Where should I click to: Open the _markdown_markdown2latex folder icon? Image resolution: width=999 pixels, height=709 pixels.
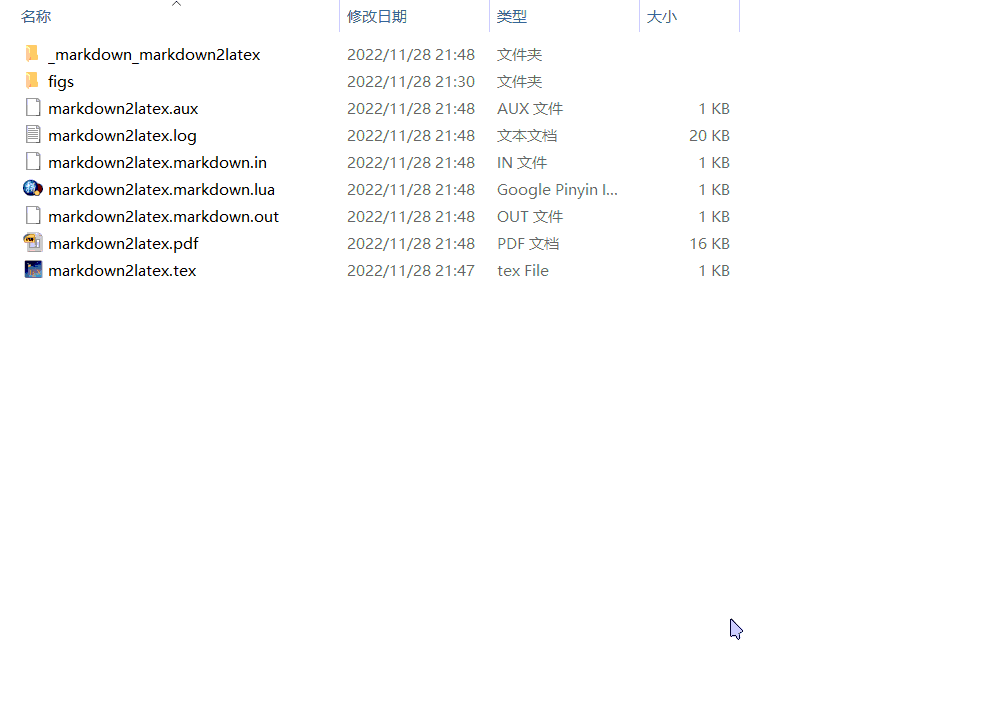tap(32, 54)
